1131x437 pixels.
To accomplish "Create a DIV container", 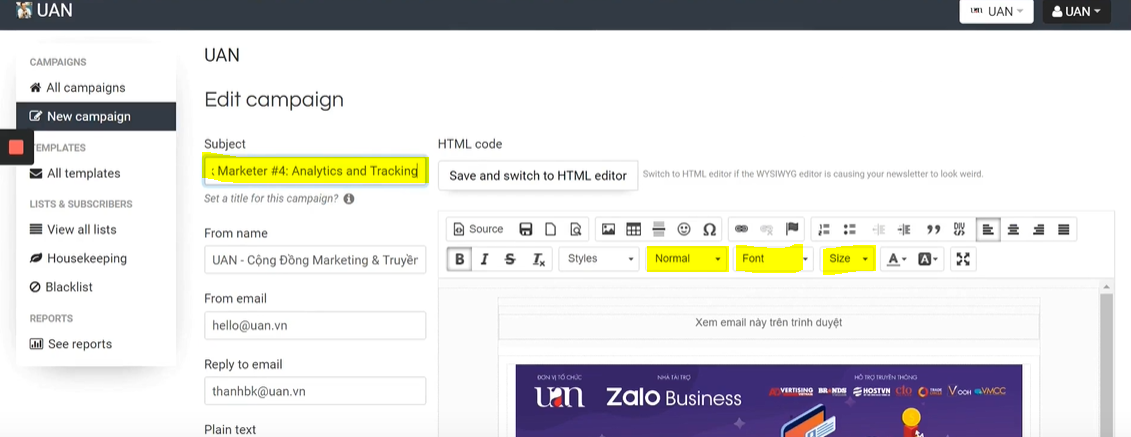I will click(x=959, y=229).
